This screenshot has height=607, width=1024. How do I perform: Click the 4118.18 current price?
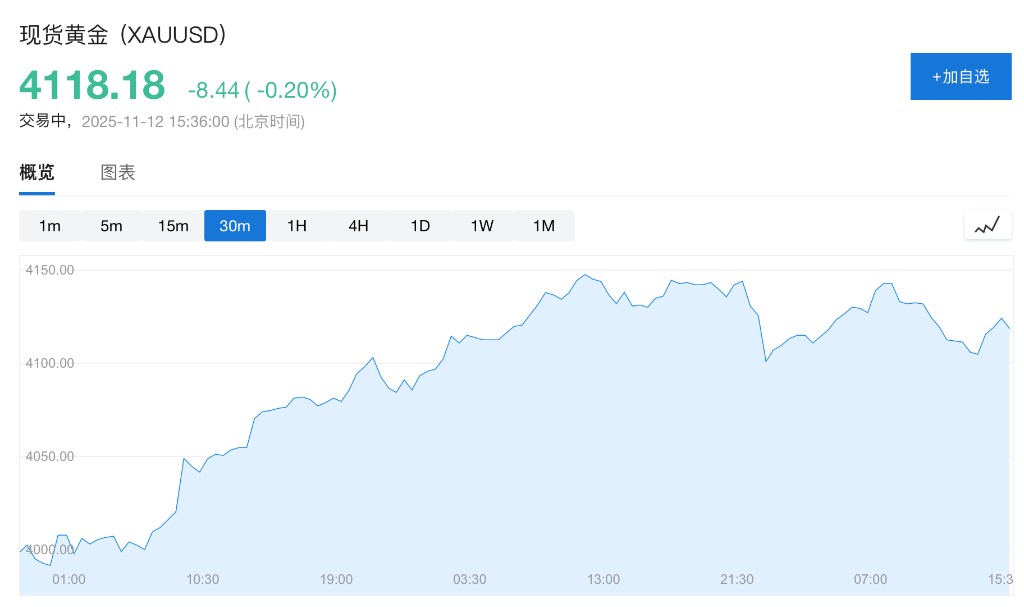92,86
